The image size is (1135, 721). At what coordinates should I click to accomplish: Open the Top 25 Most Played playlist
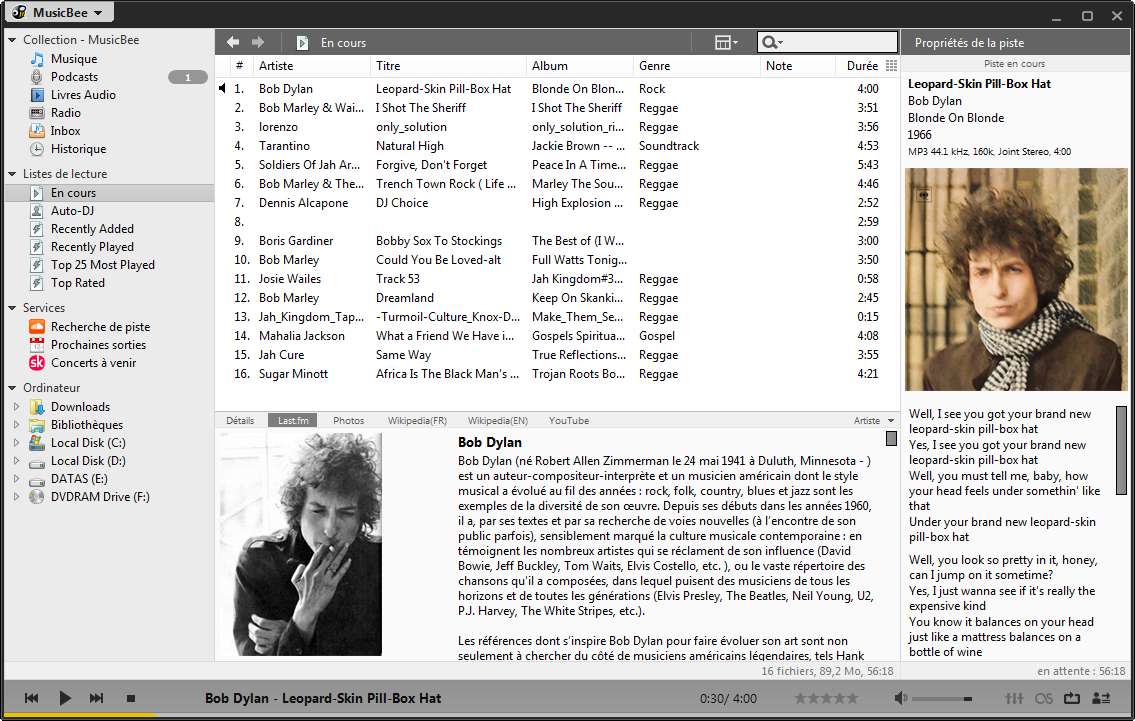[x=103, y=265]
